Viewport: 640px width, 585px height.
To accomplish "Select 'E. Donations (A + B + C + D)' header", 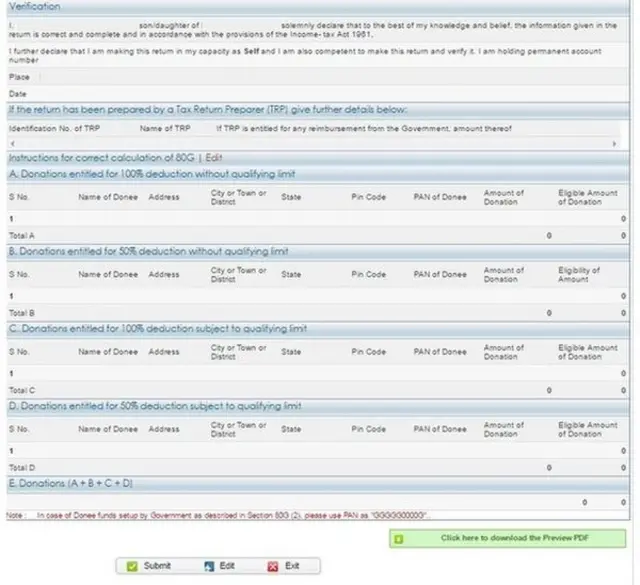I will point(318,484).
